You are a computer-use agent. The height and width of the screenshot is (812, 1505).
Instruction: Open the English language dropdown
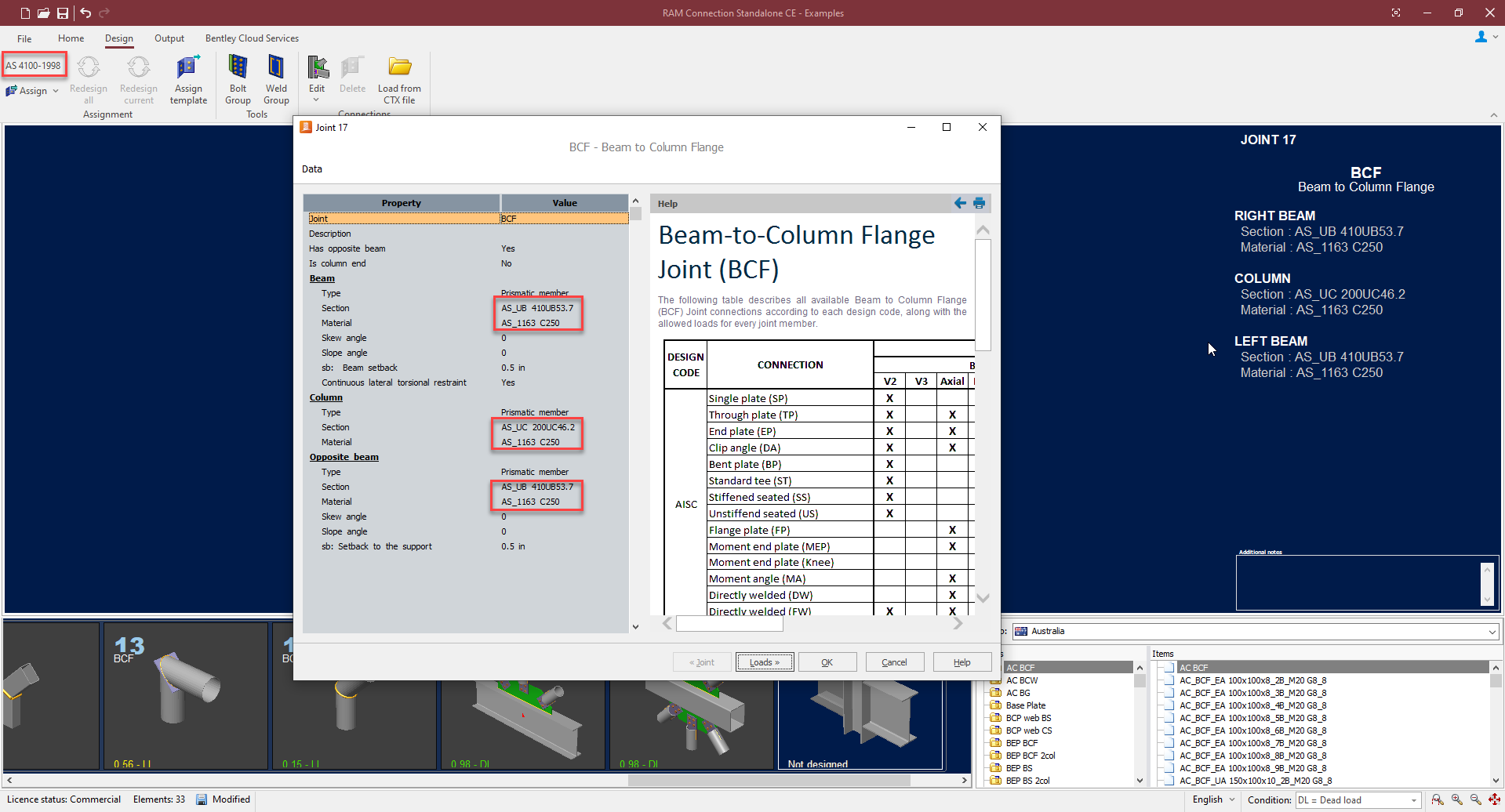pos(1213,799)
